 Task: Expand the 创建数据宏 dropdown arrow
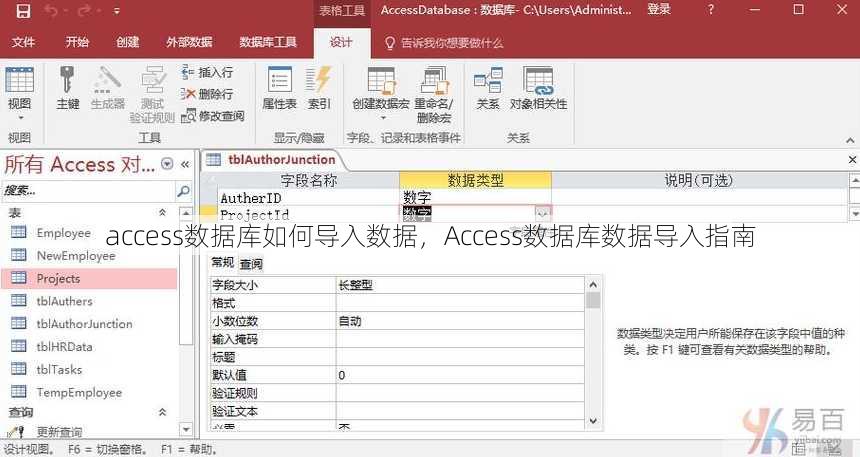pyautogui.click(x=383, y=118)
